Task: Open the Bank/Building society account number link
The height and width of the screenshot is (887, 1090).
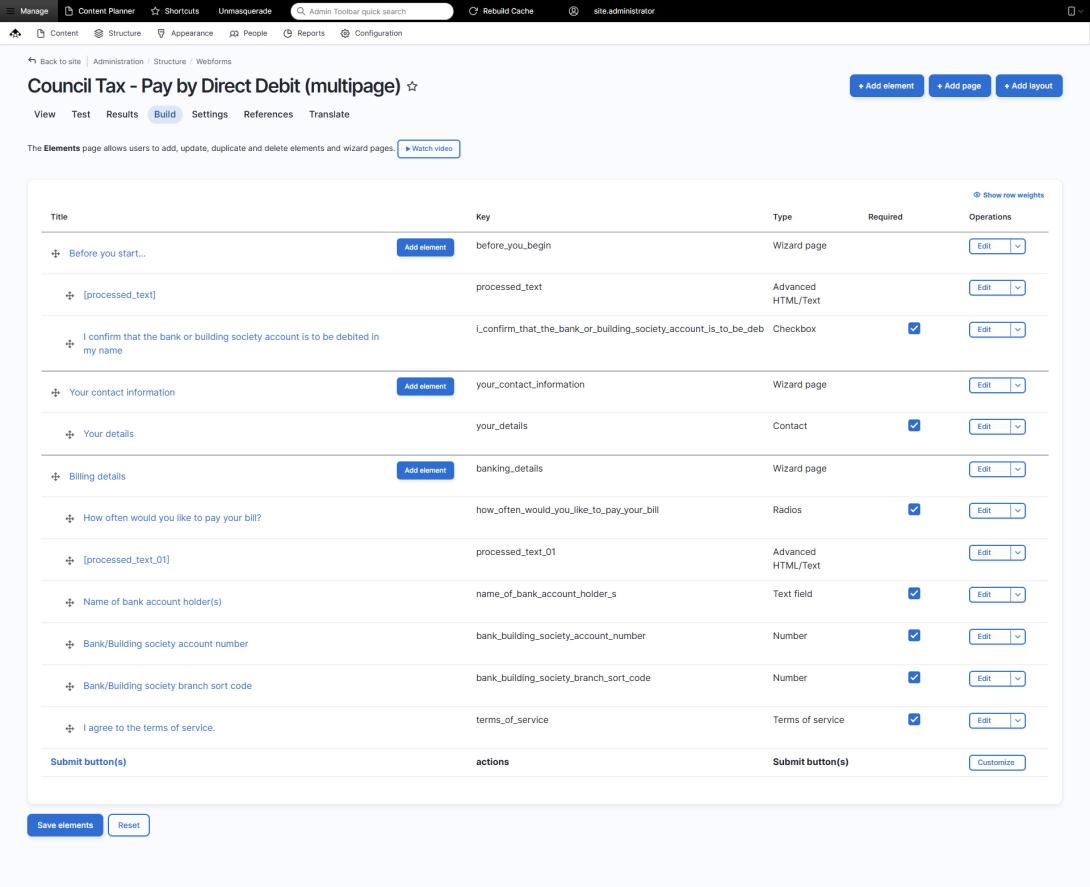Action: (165, 644)
